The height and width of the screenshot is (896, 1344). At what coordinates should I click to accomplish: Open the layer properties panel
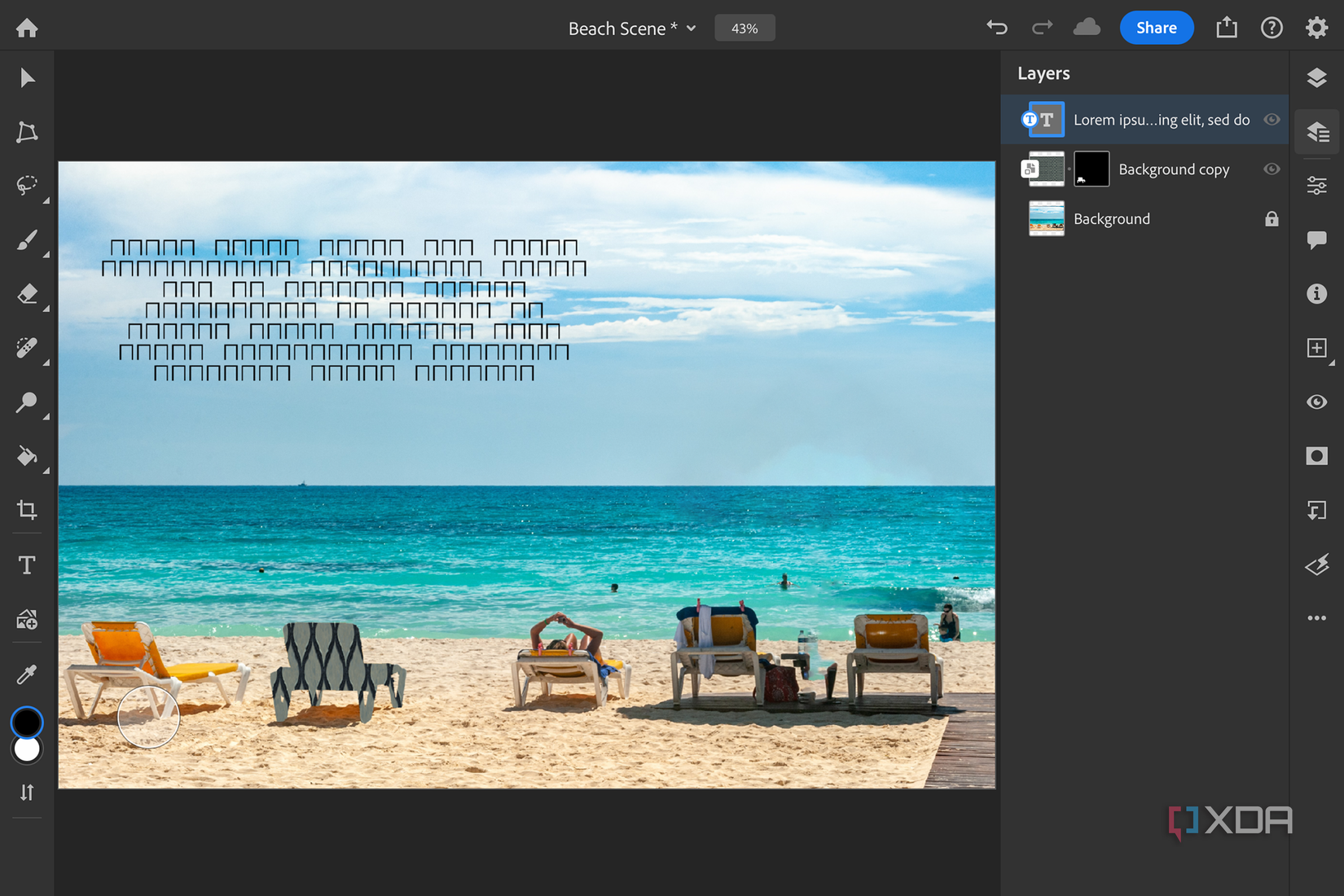[1317, 132]
